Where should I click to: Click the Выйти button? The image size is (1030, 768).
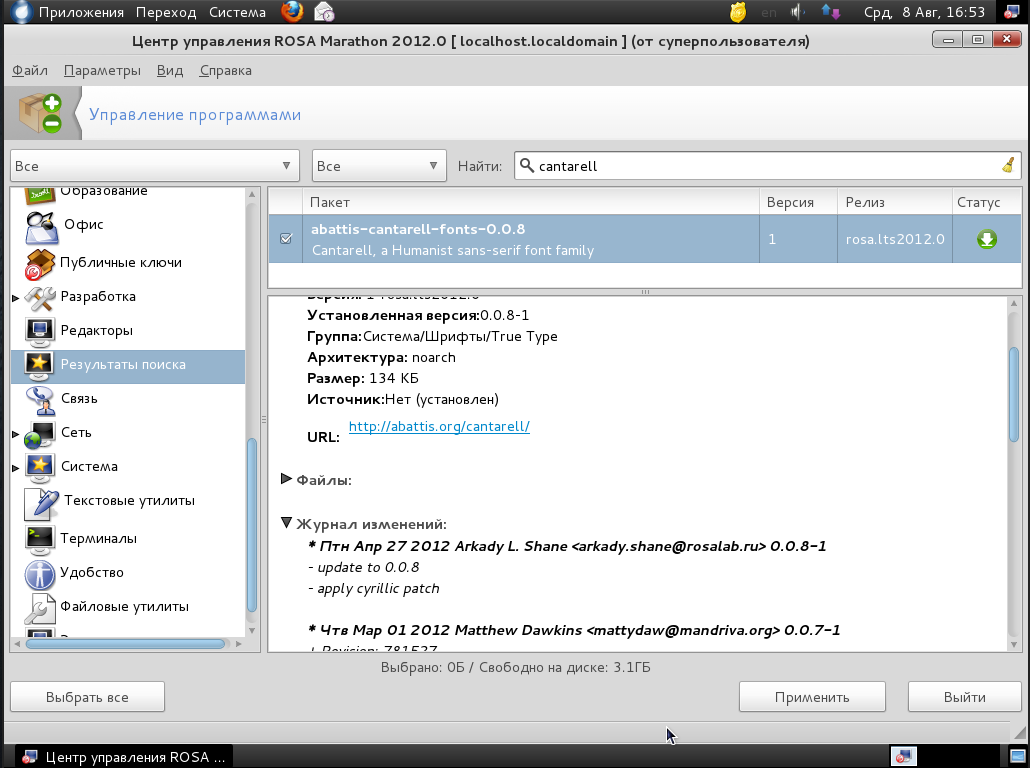point(964,697)
